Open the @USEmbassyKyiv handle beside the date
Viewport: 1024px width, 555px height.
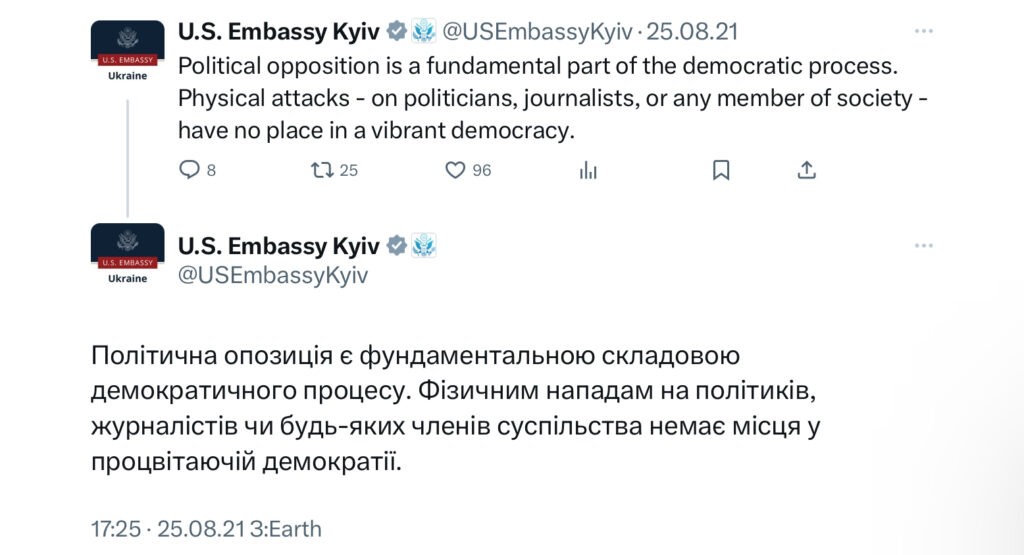[537, 31]
